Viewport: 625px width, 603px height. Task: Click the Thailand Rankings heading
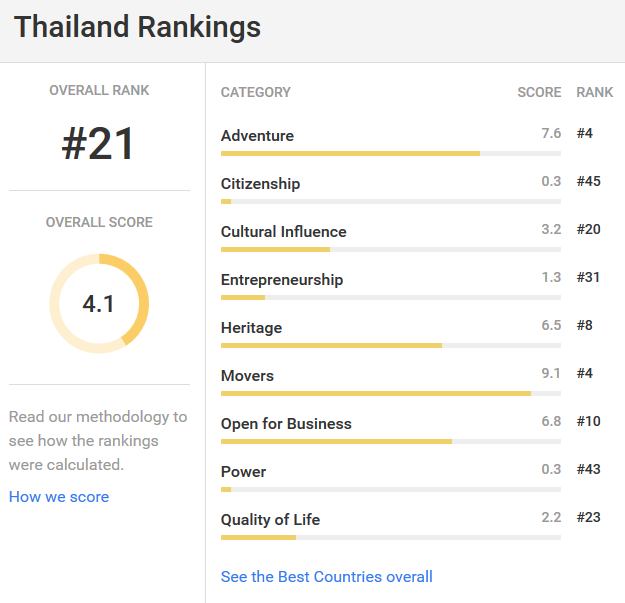(138, 27)
